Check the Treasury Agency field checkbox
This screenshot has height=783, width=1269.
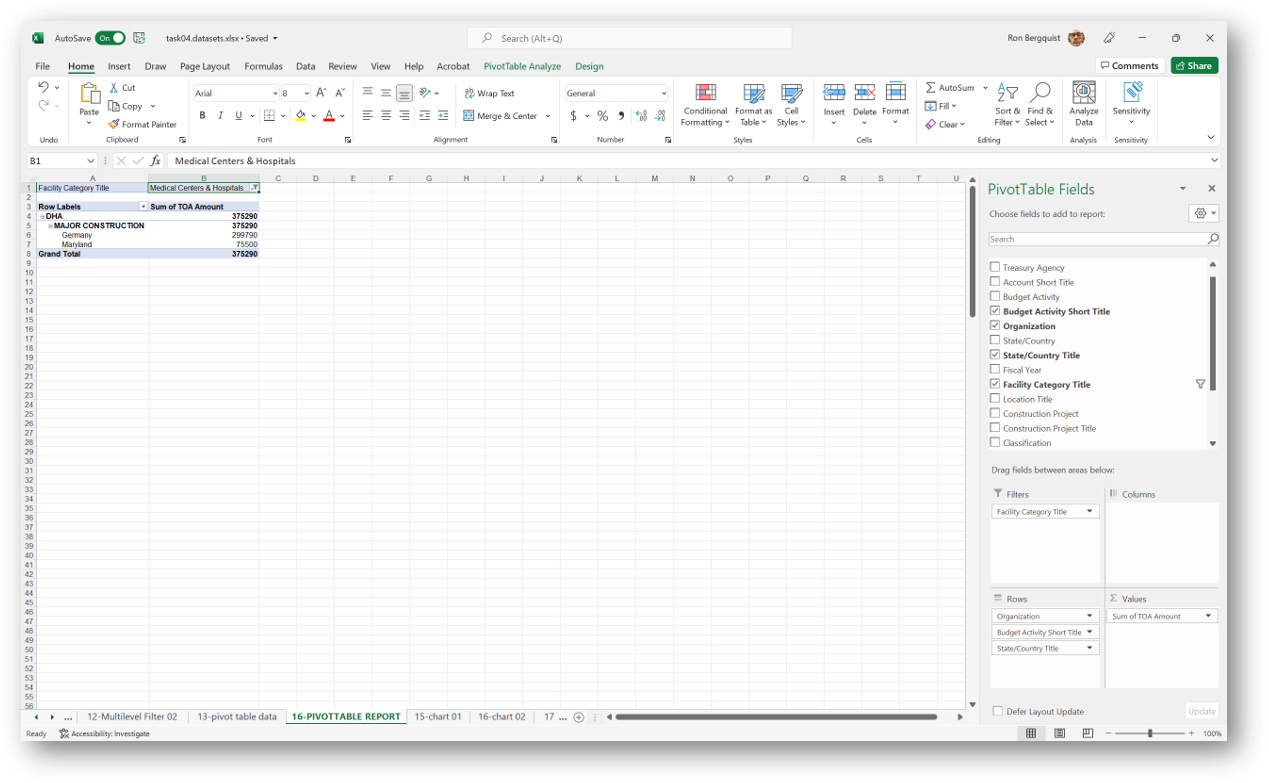point(995,267)
